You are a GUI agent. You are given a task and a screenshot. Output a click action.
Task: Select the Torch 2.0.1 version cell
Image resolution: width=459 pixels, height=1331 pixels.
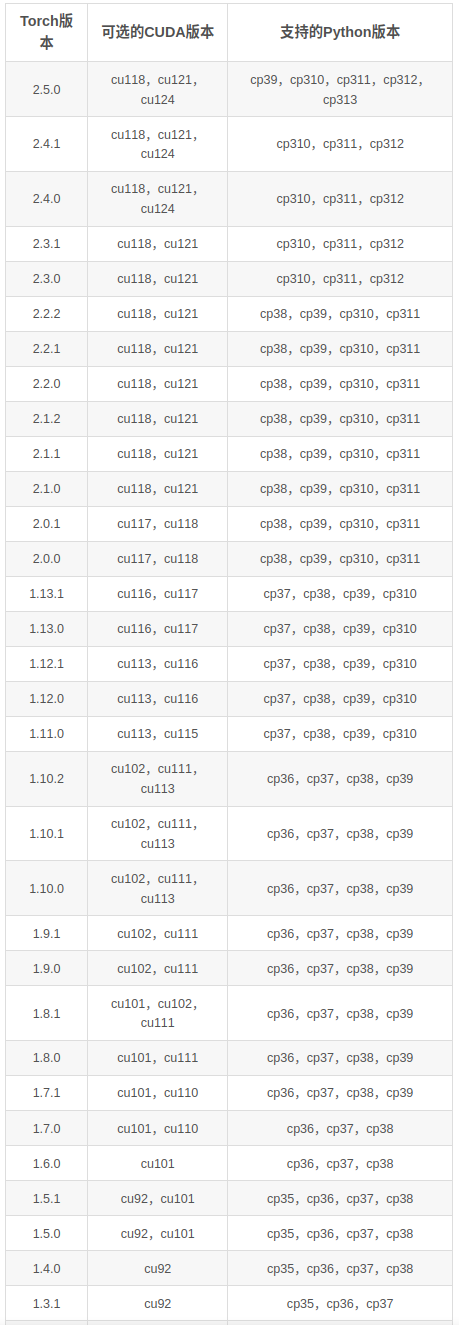click(x=46, y=524)
